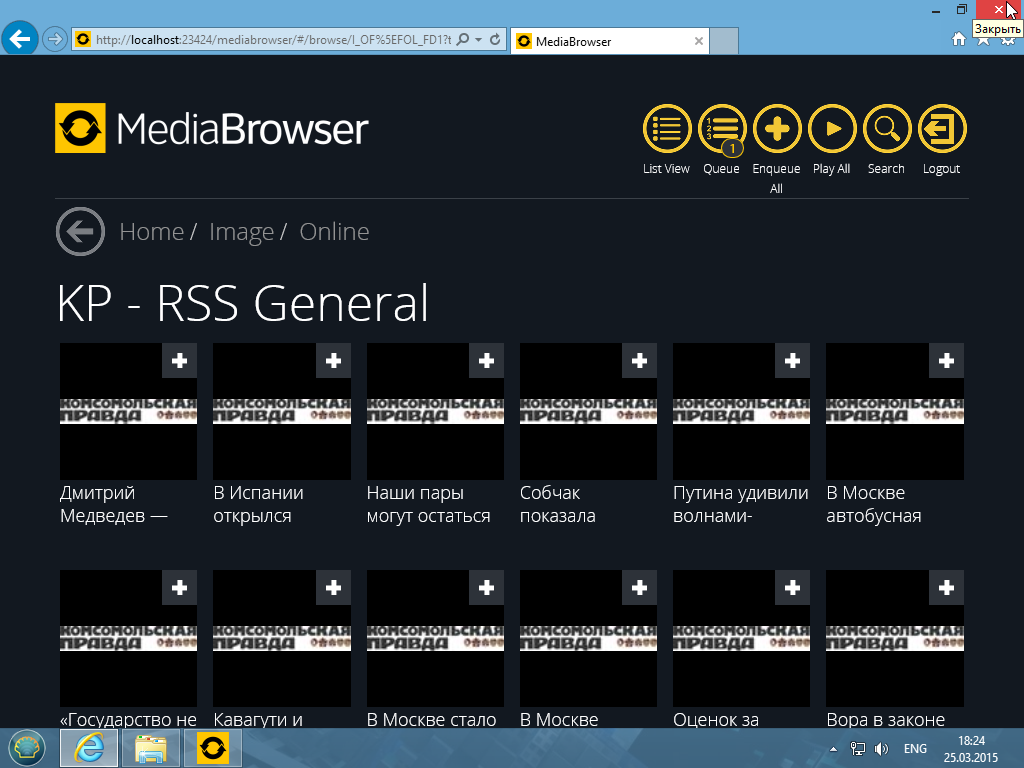Click the browser address bar

pyautogui.click(x=270, y=40)
